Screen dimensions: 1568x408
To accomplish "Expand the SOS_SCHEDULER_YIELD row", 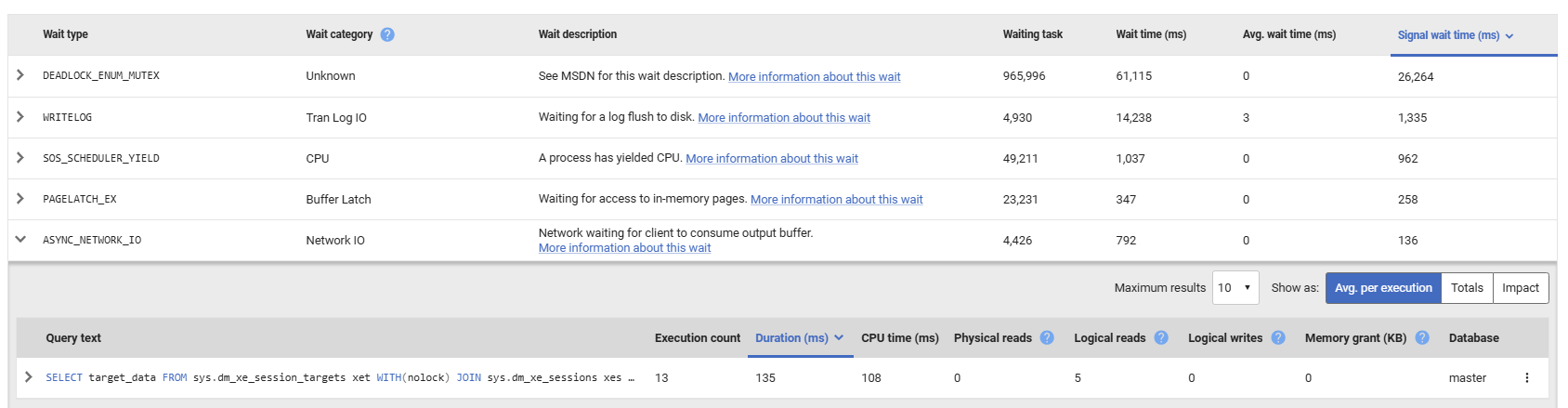I will 20,158.
